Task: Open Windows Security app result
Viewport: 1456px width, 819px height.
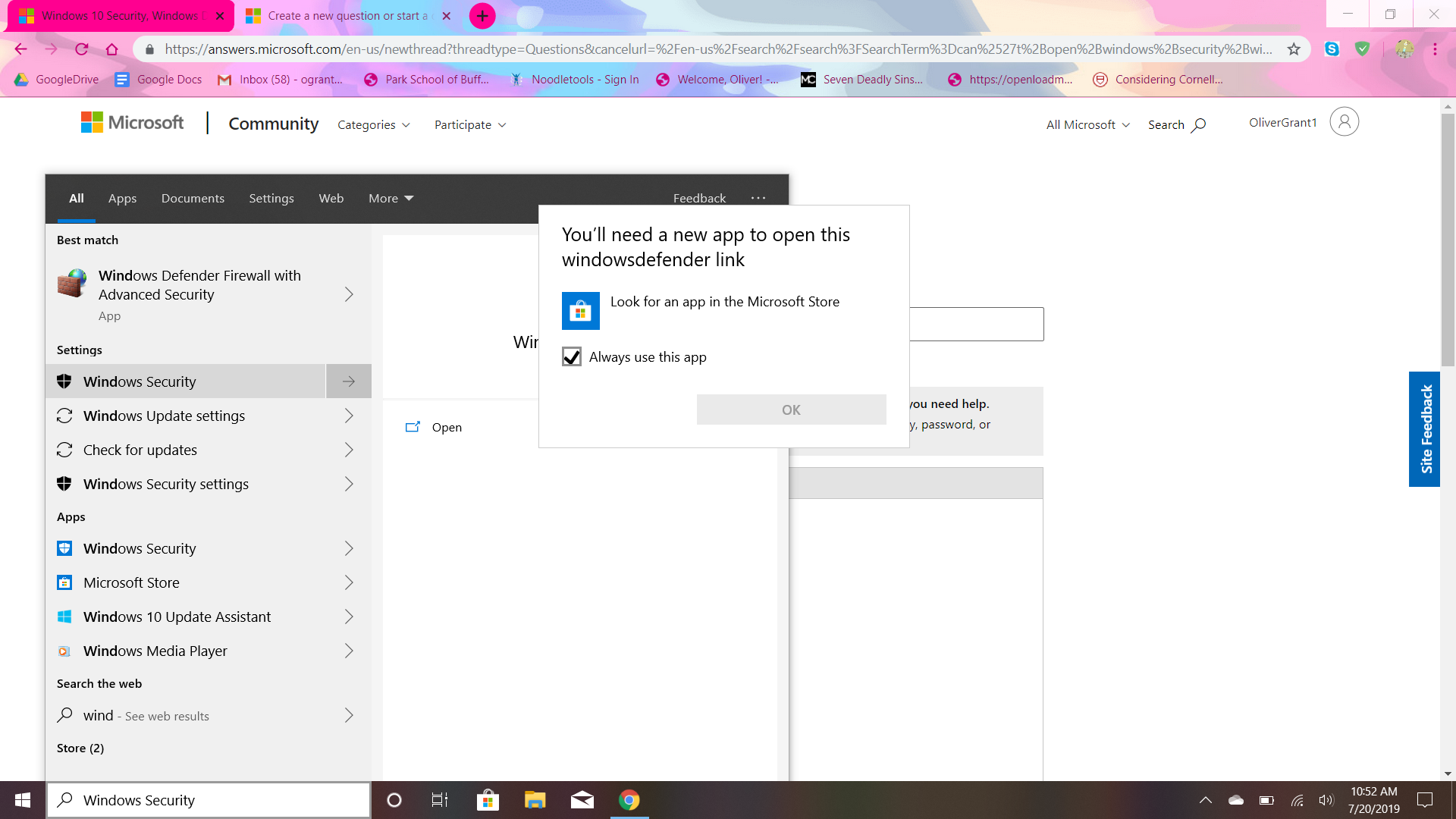Action: coord(186,548)
